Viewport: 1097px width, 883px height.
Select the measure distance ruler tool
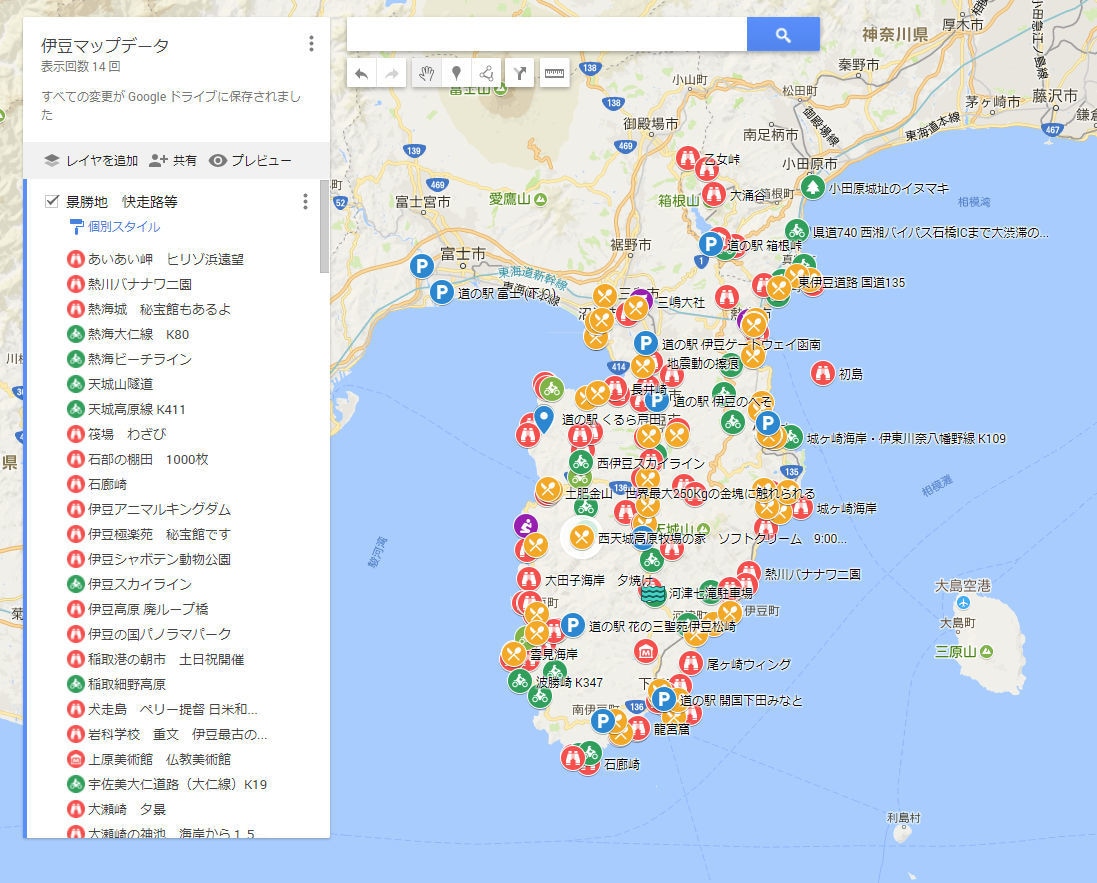(x=554, y=73)
